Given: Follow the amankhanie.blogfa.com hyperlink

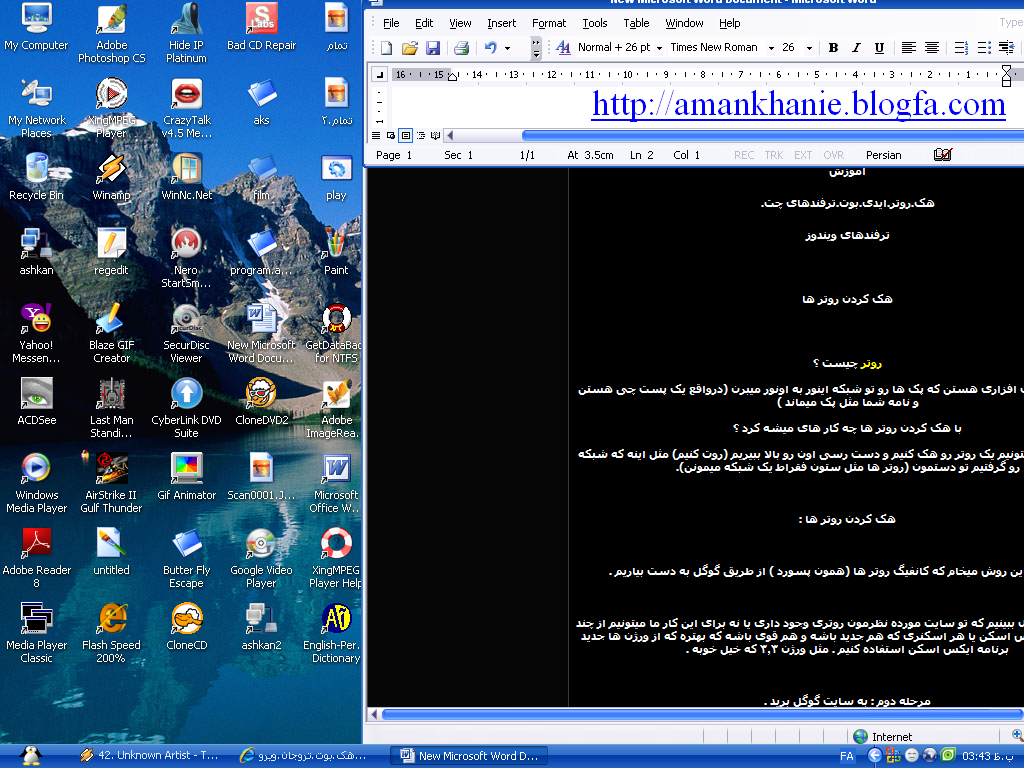Looking at the screenshot, I should (798, 104).
